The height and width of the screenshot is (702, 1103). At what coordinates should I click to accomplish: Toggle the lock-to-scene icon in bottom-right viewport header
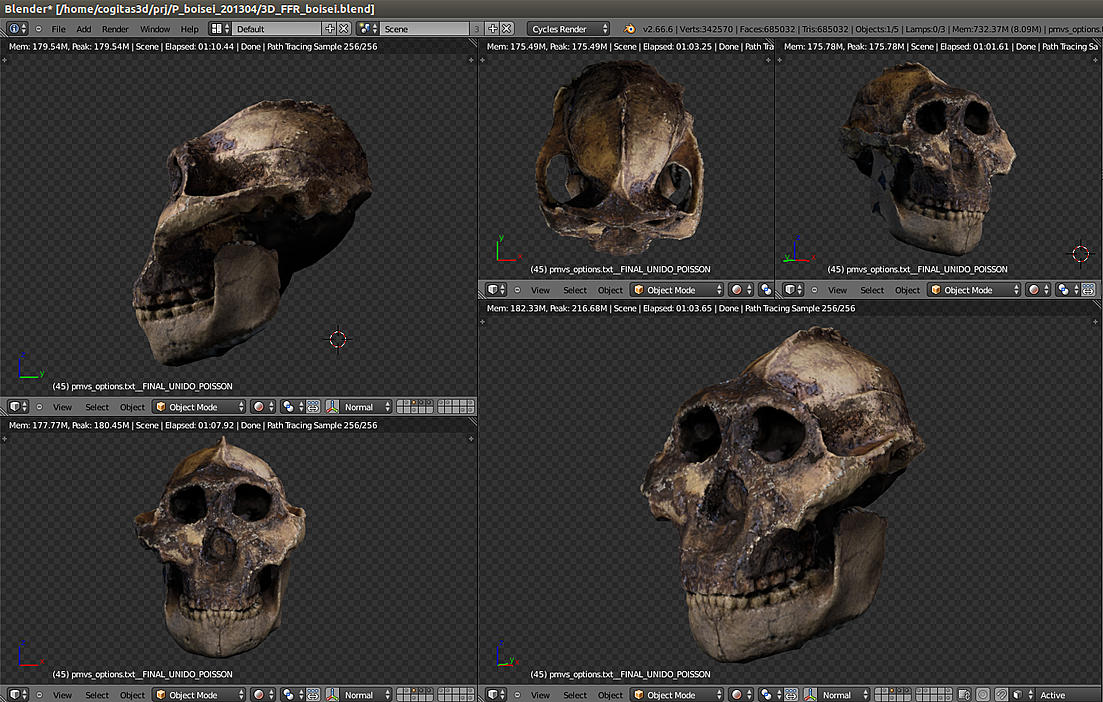coord(965,695)
